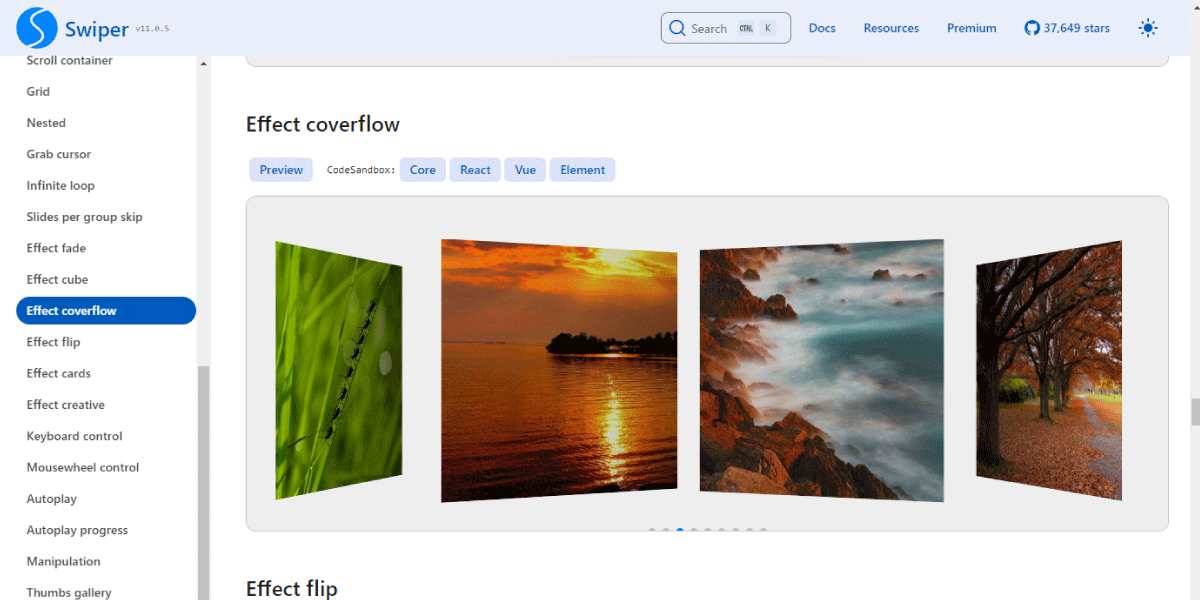This screenshot has width=1200, height=600.
Task: Open the Keyboard control demo
Action: click(75, 436)
